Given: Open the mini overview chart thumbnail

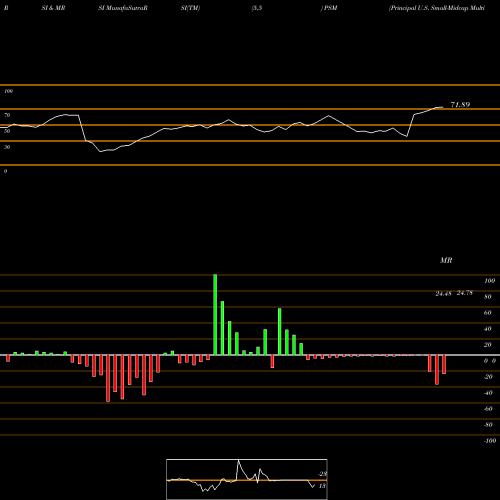Looking at the screenshot, I should [x=247, y=479].
